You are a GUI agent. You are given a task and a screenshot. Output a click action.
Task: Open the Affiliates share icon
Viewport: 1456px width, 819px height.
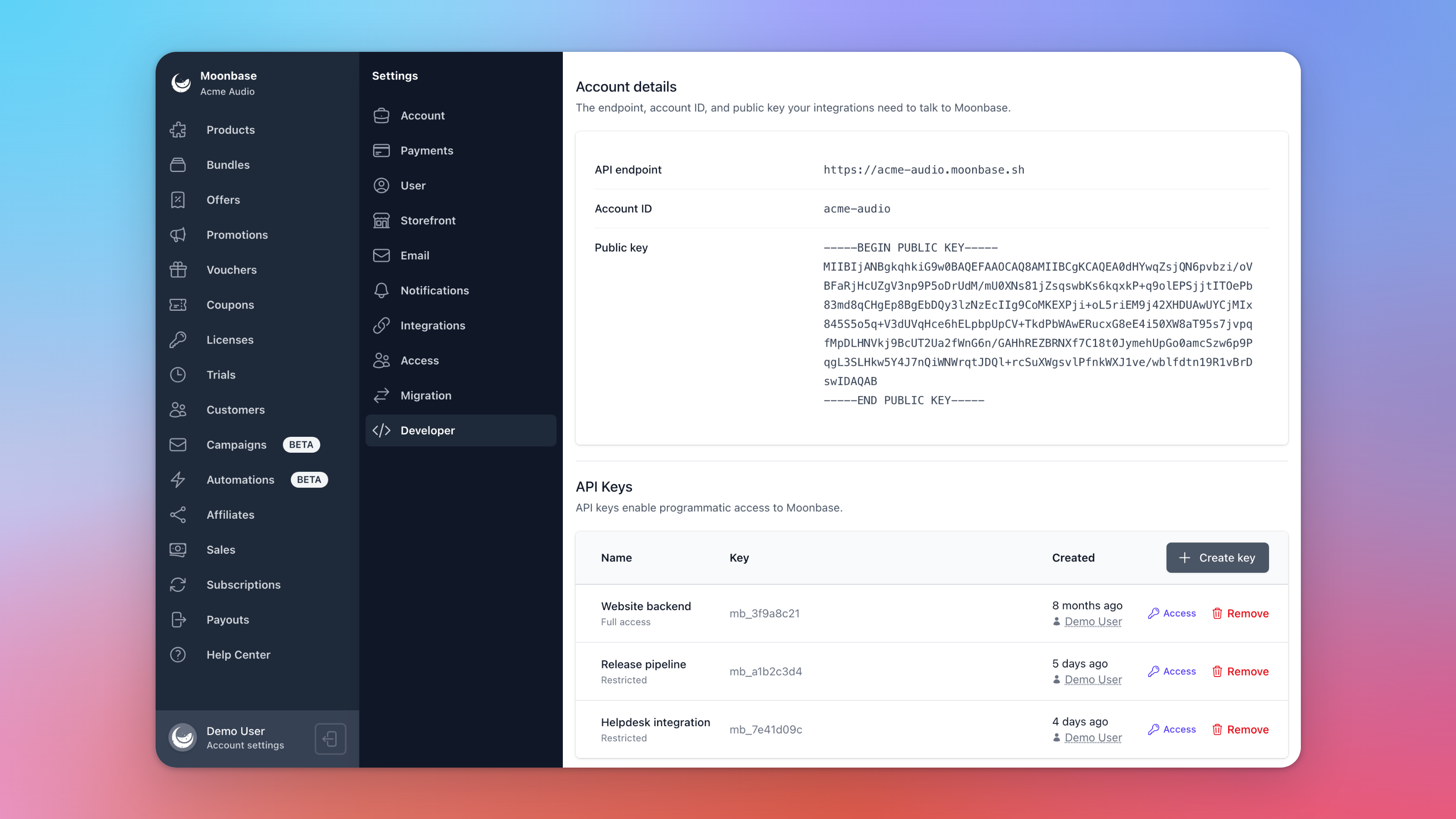pyautogui.click(x=178, y=515)
